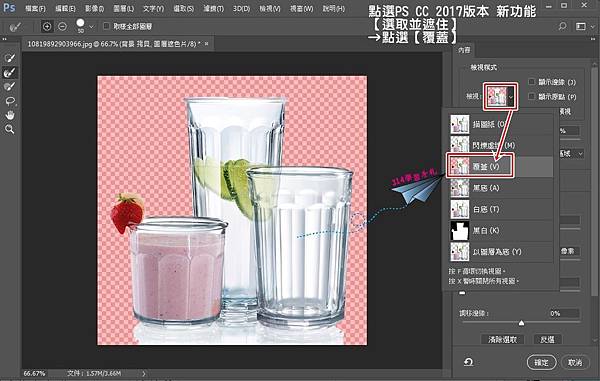Open the partially hidden dropdown right of view list
Image resolution: width=600 pixels, height=381 pixels.
click(x=572, y=154)
